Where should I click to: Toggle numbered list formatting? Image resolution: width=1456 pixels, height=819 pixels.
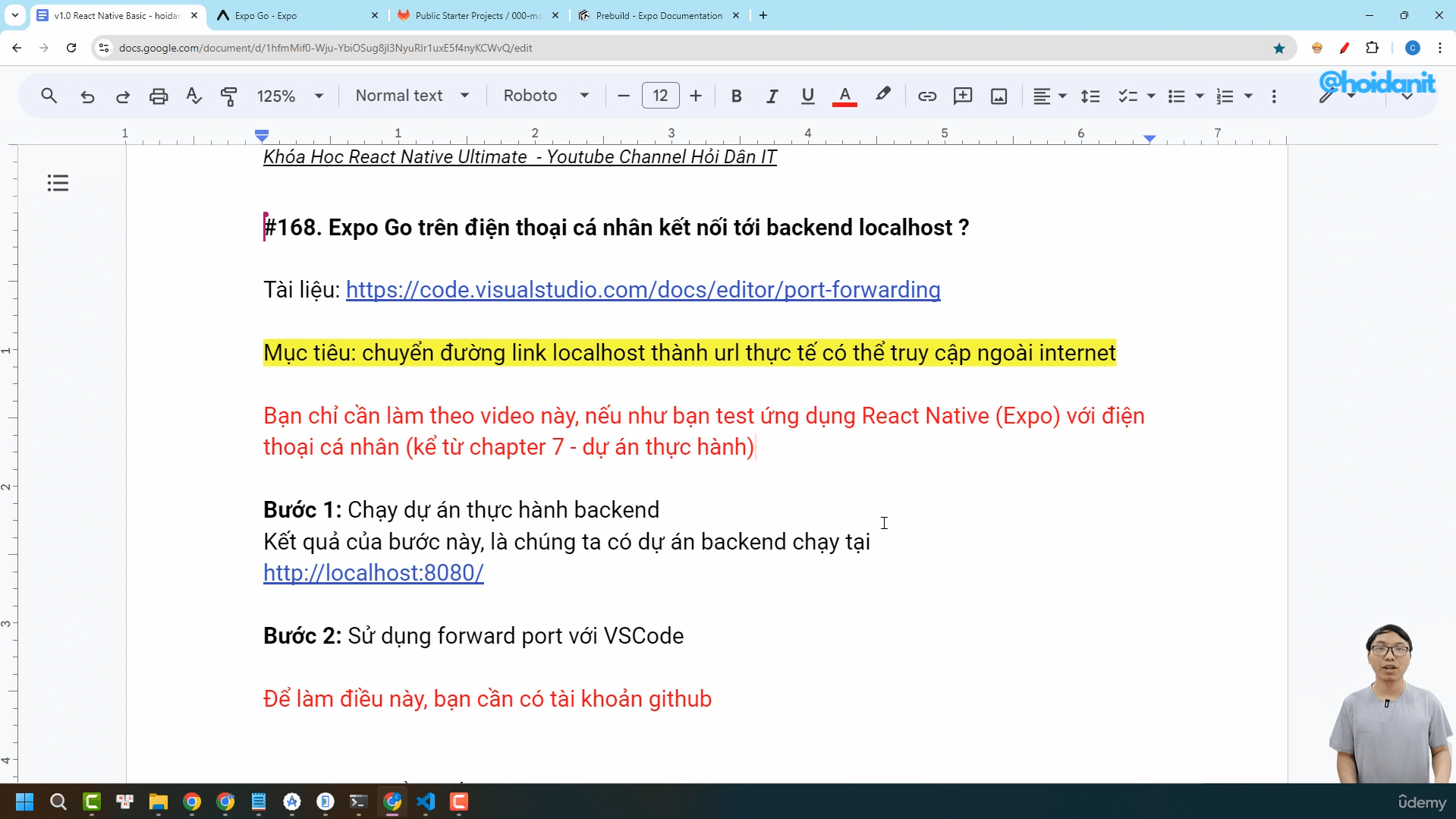click(x=1225, y=96)
